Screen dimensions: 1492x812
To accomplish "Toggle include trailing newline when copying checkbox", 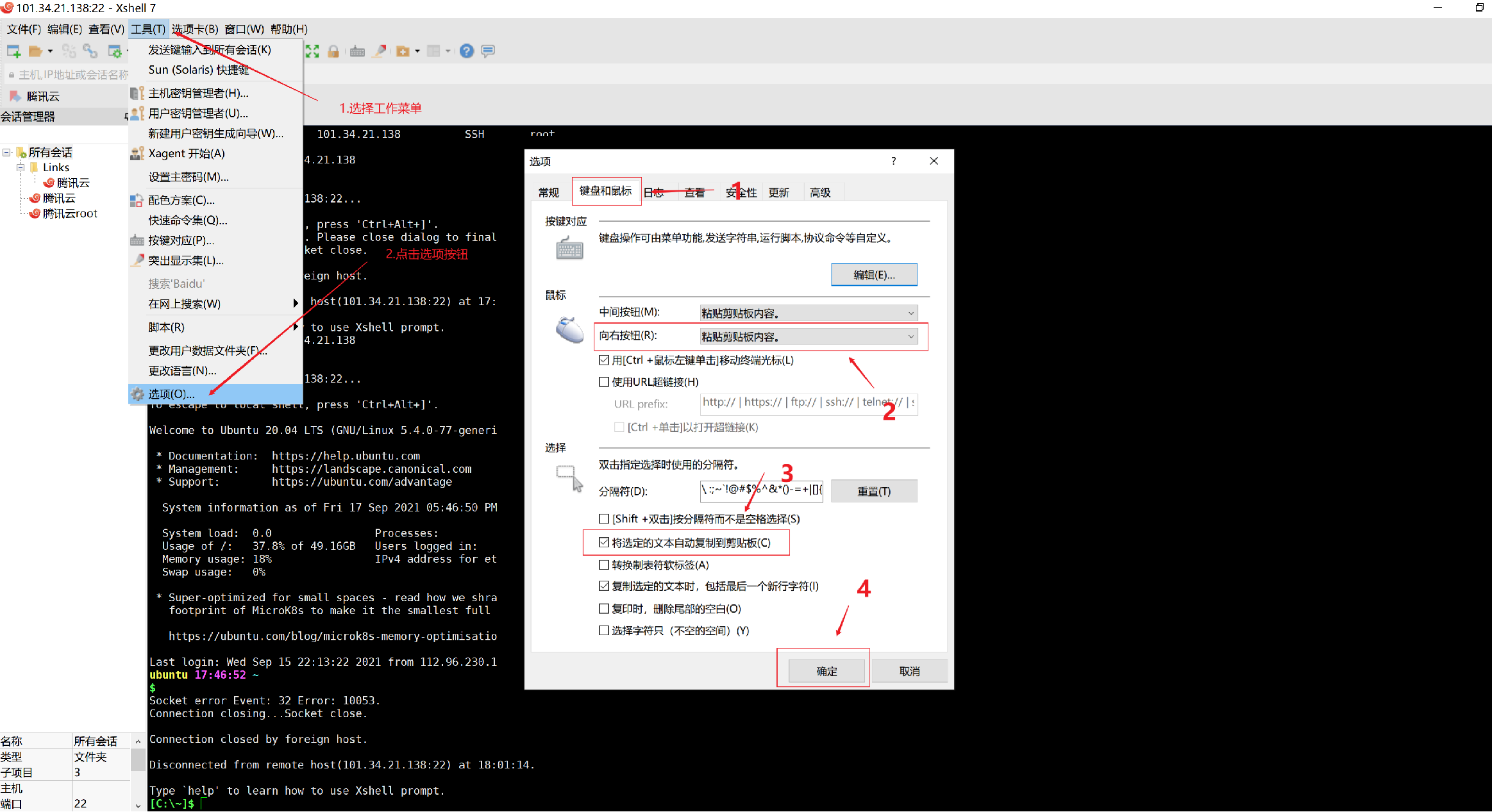I will 604,586.
